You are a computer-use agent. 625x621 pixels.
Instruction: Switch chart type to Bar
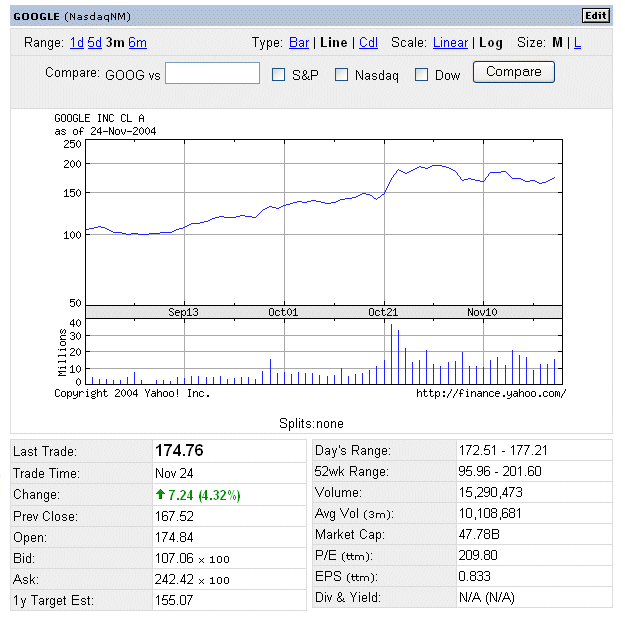(x=299, y=42)
